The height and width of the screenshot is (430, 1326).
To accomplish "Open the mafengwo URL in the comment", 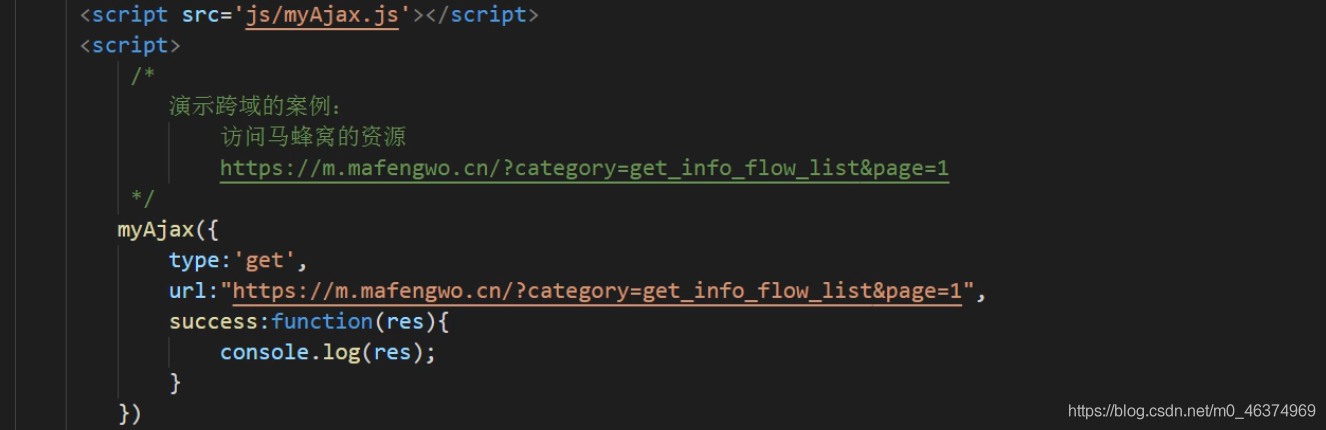I will pyautogui.click(x=584, y=168).
